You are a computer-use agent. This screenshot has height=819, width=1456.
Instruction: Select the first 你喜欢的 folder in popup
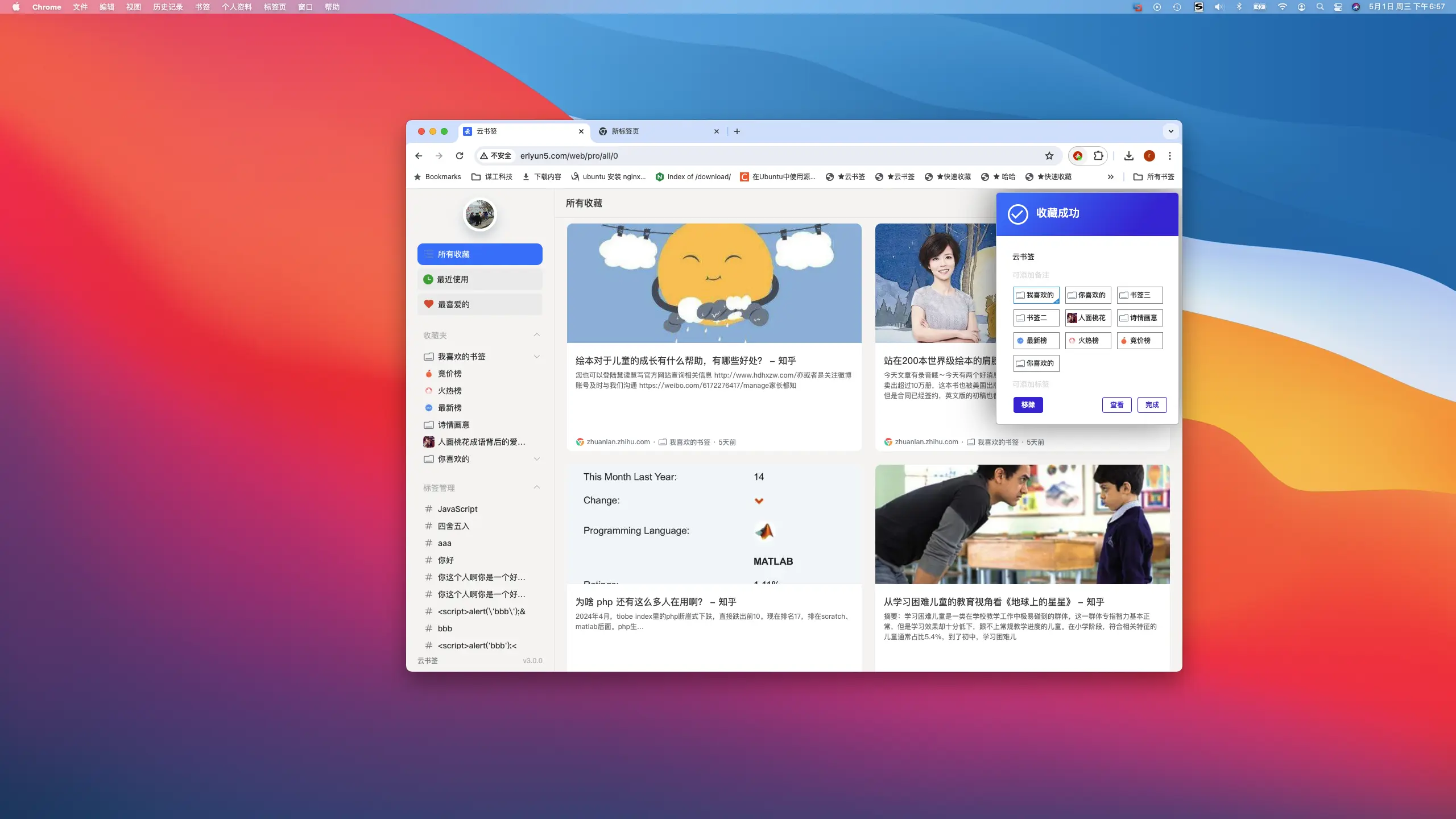(1088, 295)
